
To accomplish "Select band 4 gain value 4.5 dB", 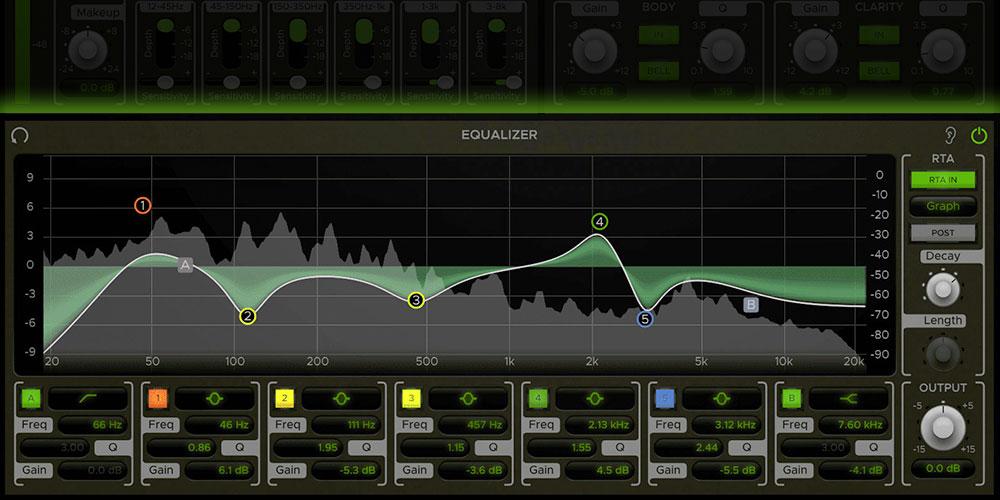I will click(x=601, y=471).
